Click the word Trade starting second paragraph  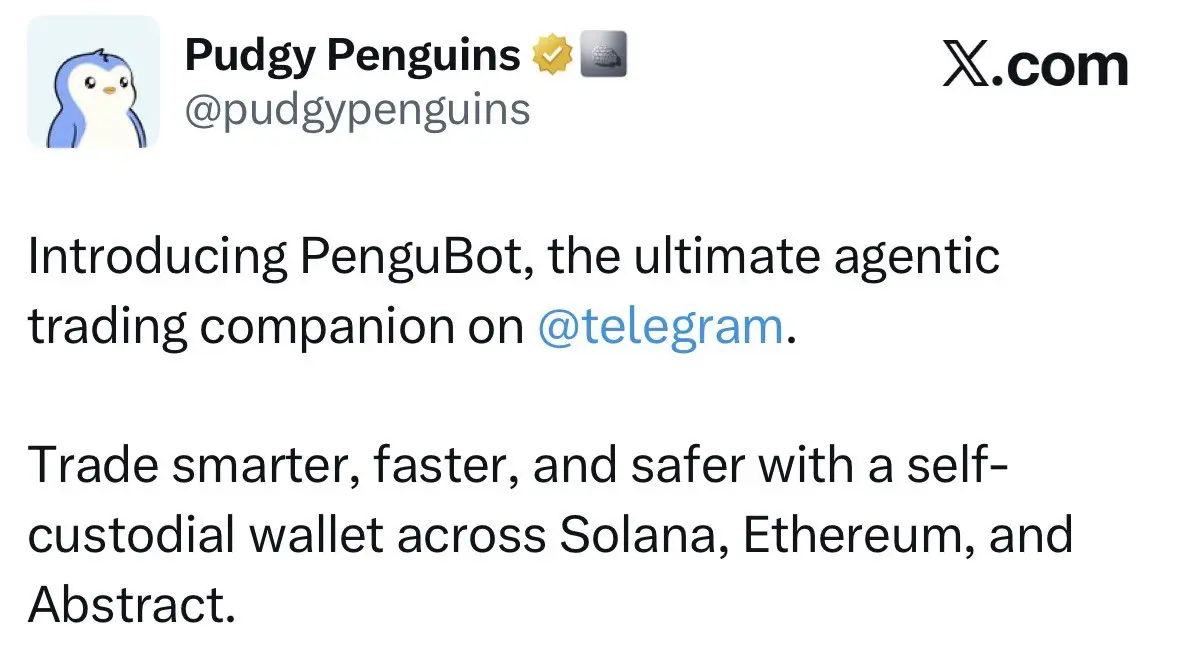(93, 465)
